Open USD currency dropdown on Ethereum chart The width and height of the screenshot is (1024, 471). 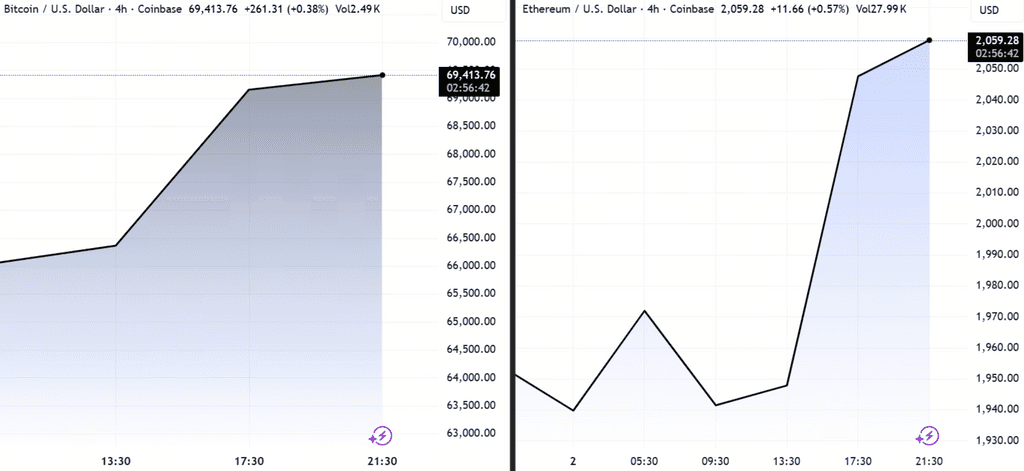(989, 10)
